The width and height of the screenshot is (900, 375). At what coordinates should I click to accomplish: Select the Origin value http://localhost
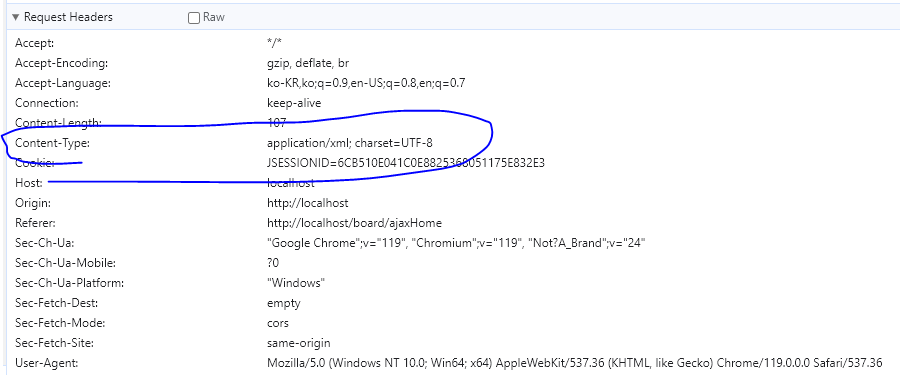pyautogui.click(x=308, y=203)
